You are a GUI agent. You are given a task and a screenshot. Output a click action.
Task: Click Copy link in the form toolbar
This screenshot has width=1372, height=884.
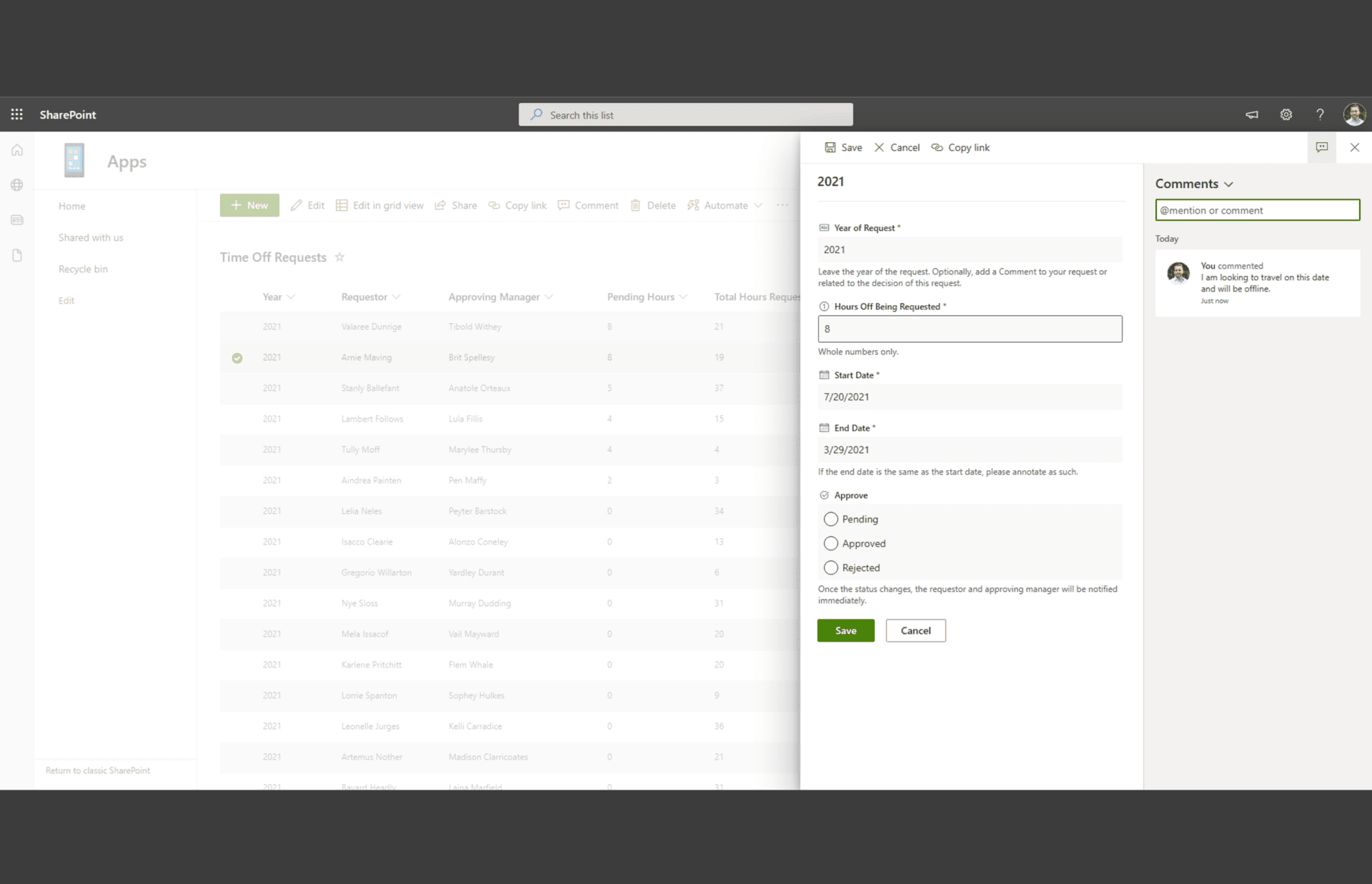pos(960,147)
